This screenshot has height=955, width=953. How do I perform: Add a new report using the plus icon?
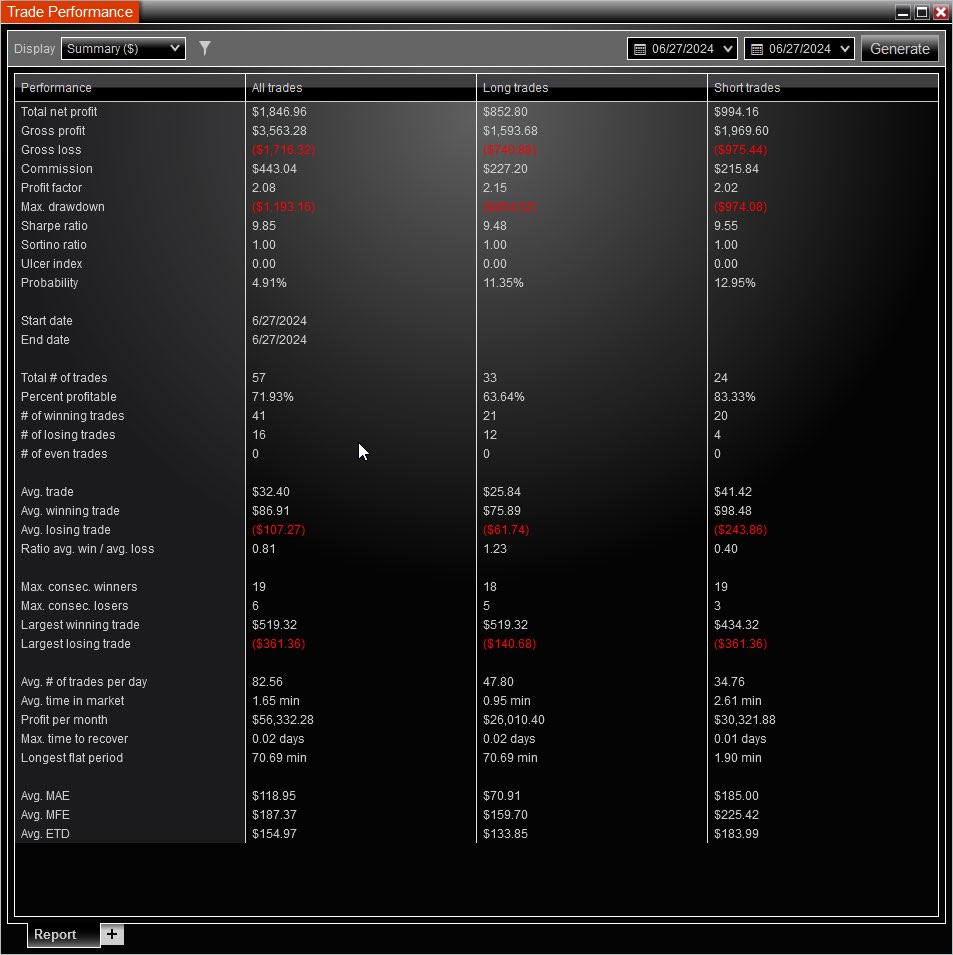point(111,934)
